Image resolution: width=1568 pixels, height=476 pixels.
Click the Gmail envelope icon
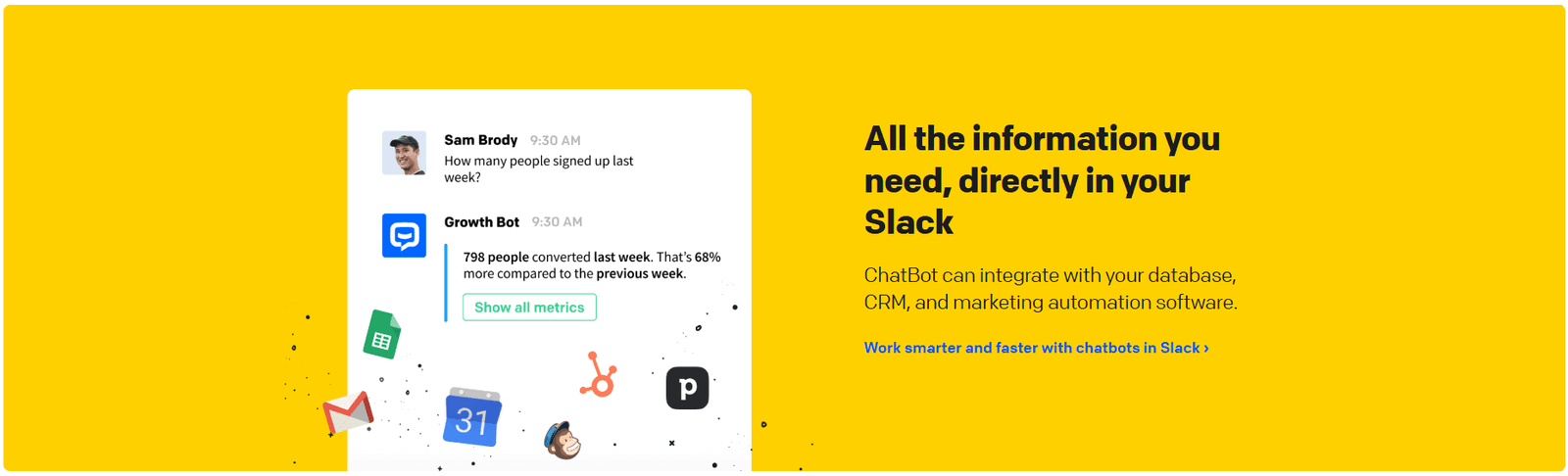coord(349,413)
